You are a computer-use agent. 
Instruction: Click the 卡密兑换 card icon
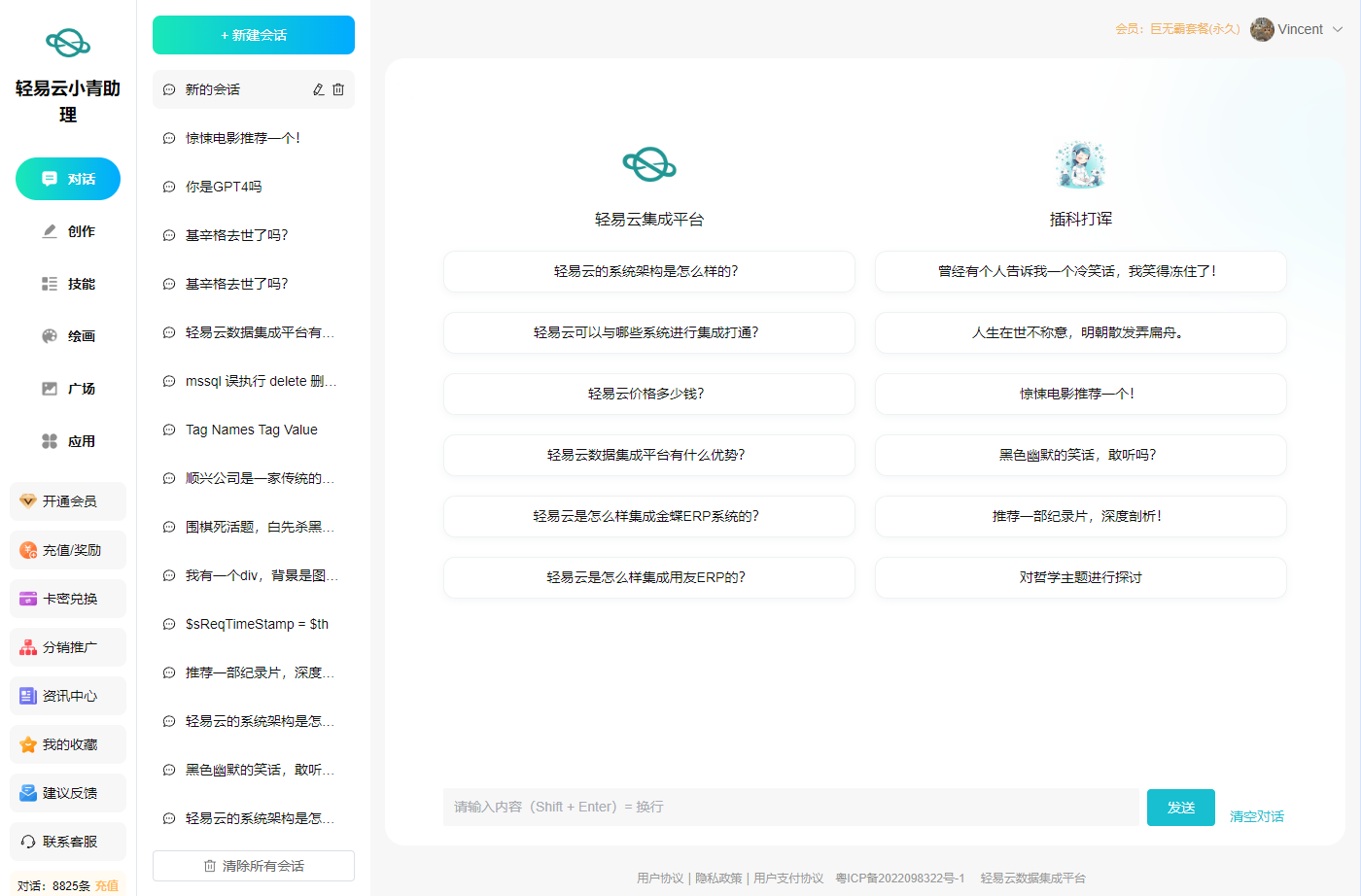click(28, 599)
